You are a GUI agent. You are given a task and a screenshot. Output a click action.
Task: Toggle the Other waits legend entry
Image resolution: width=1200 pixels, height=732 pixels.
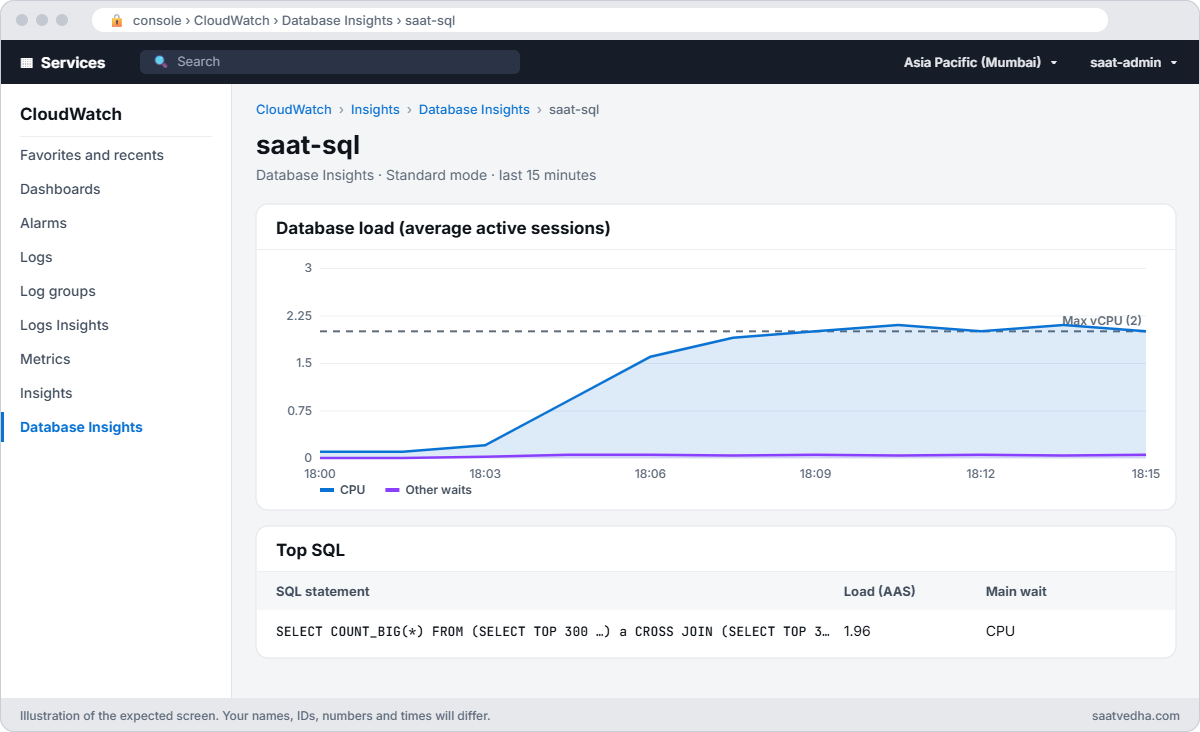point(428,490)
